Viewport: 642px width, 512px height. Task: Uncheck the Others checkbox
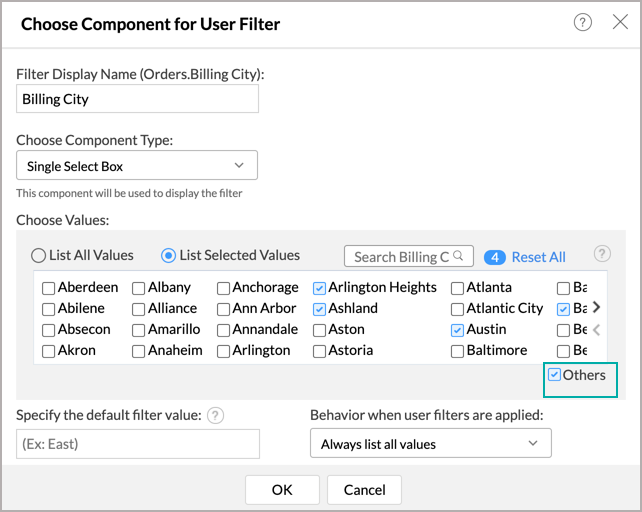pos(555,375)
